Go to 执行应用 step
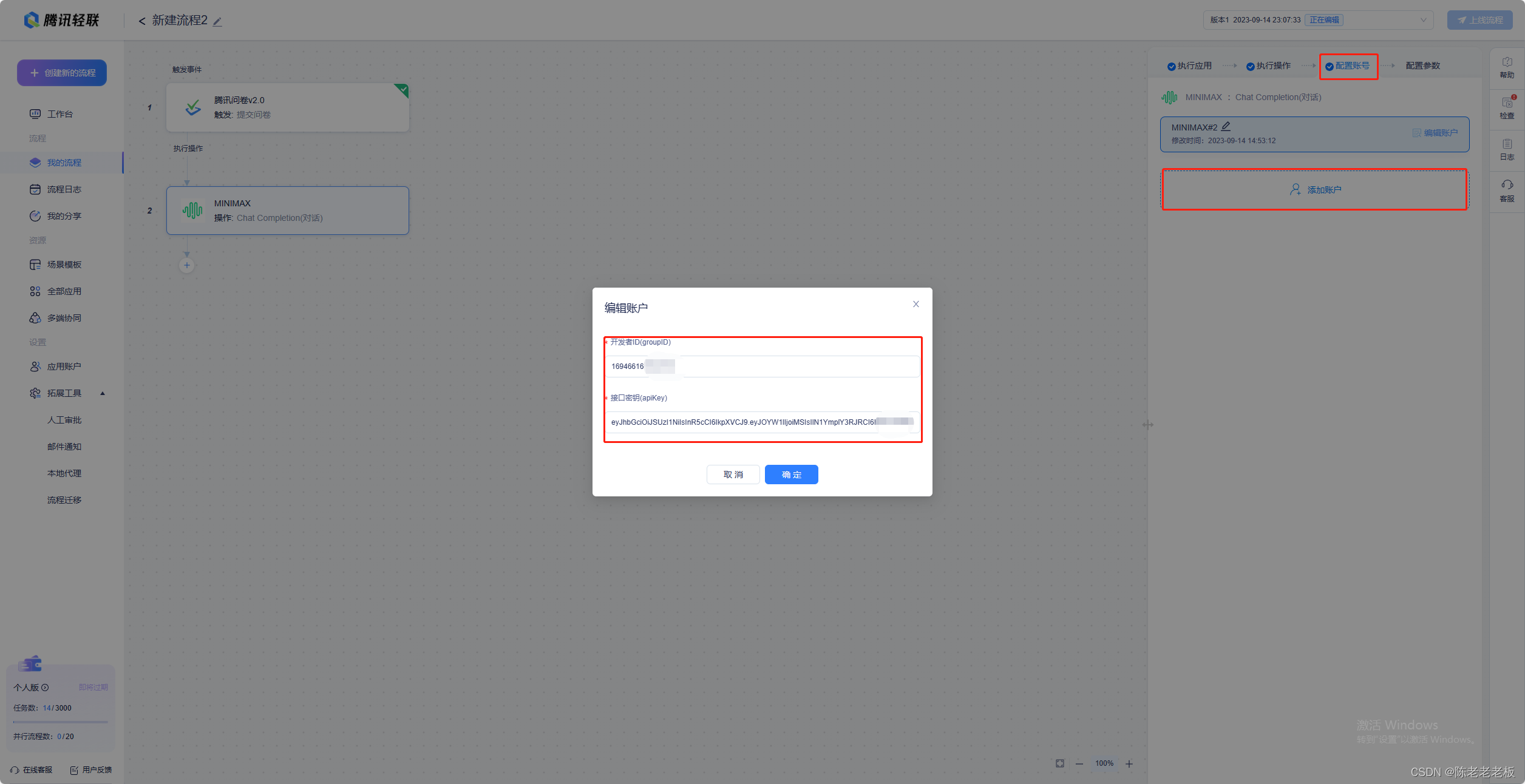The height and width of the screenshot is (784, 1525). click(1189, 66)
